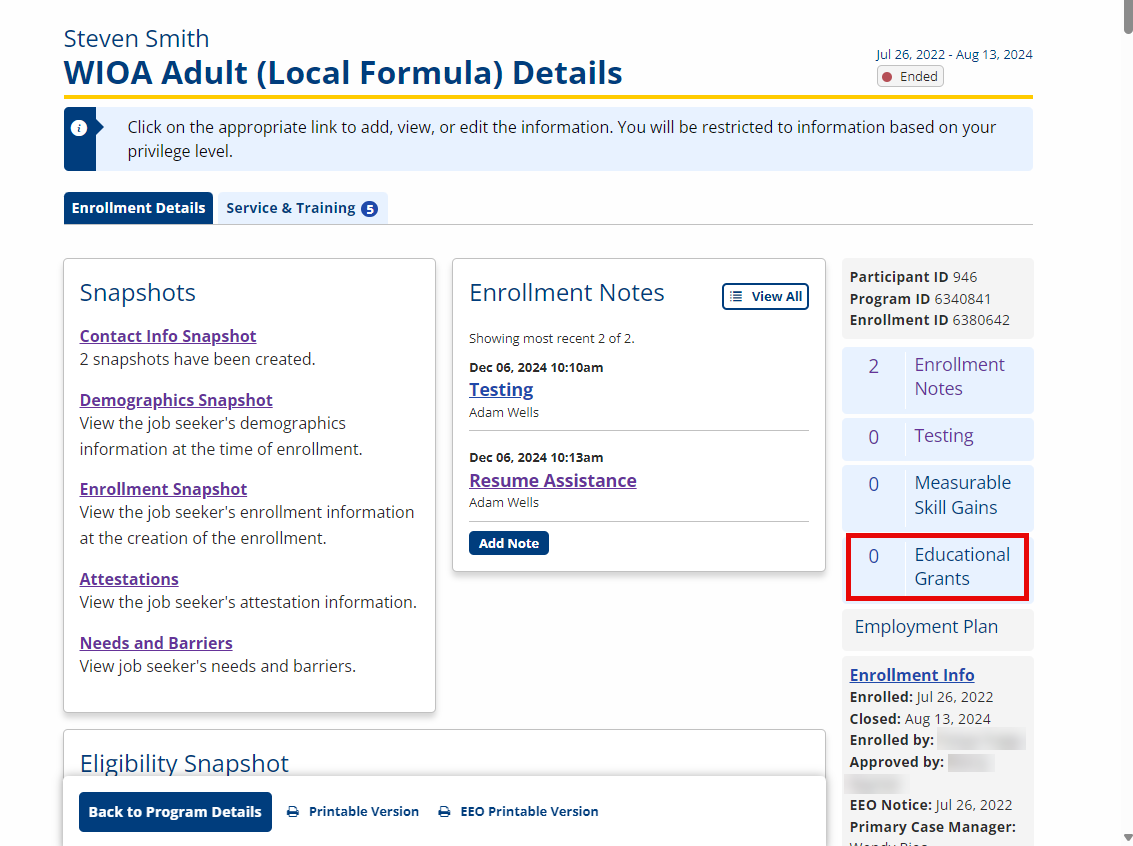Click the page vertical scrollbar thumb
The image size is (1133, 846).
point(1128,17)
